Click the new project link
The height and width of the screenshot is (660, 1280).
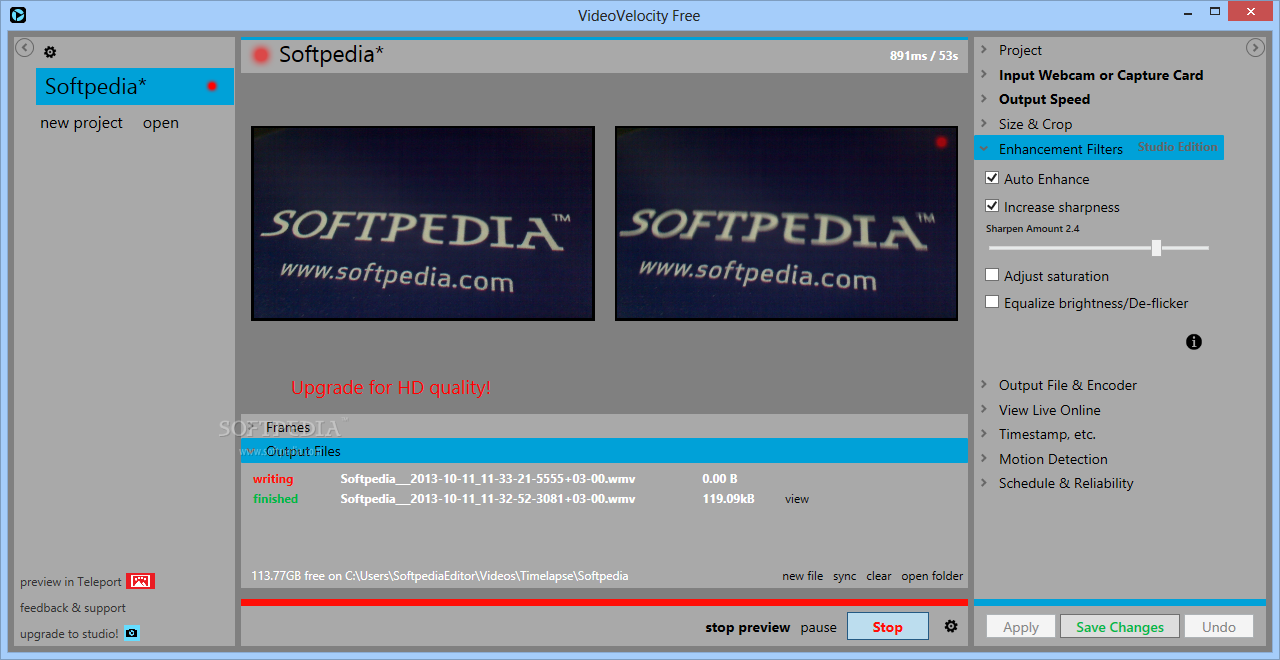tap(81, 123)
